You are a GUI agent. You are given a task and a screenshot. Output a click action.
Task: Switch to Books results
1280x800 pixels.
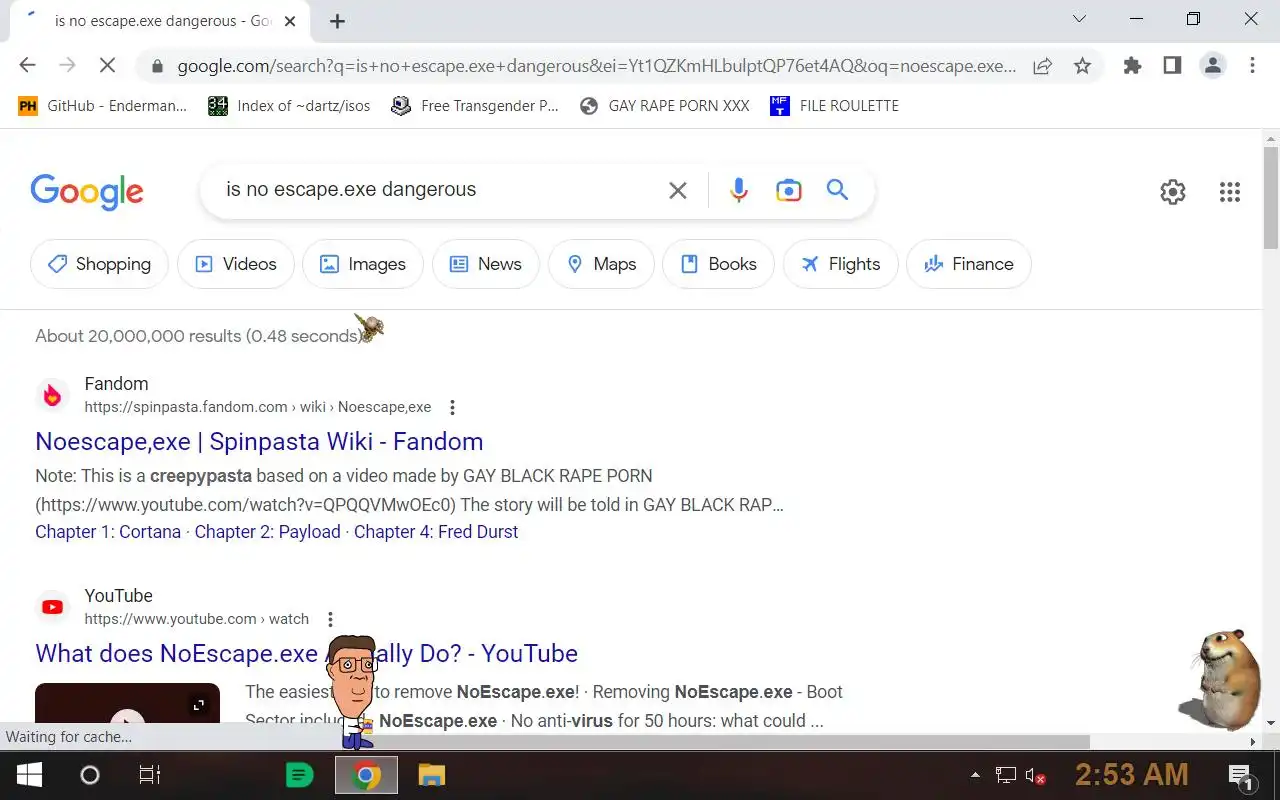pos(718,264)
